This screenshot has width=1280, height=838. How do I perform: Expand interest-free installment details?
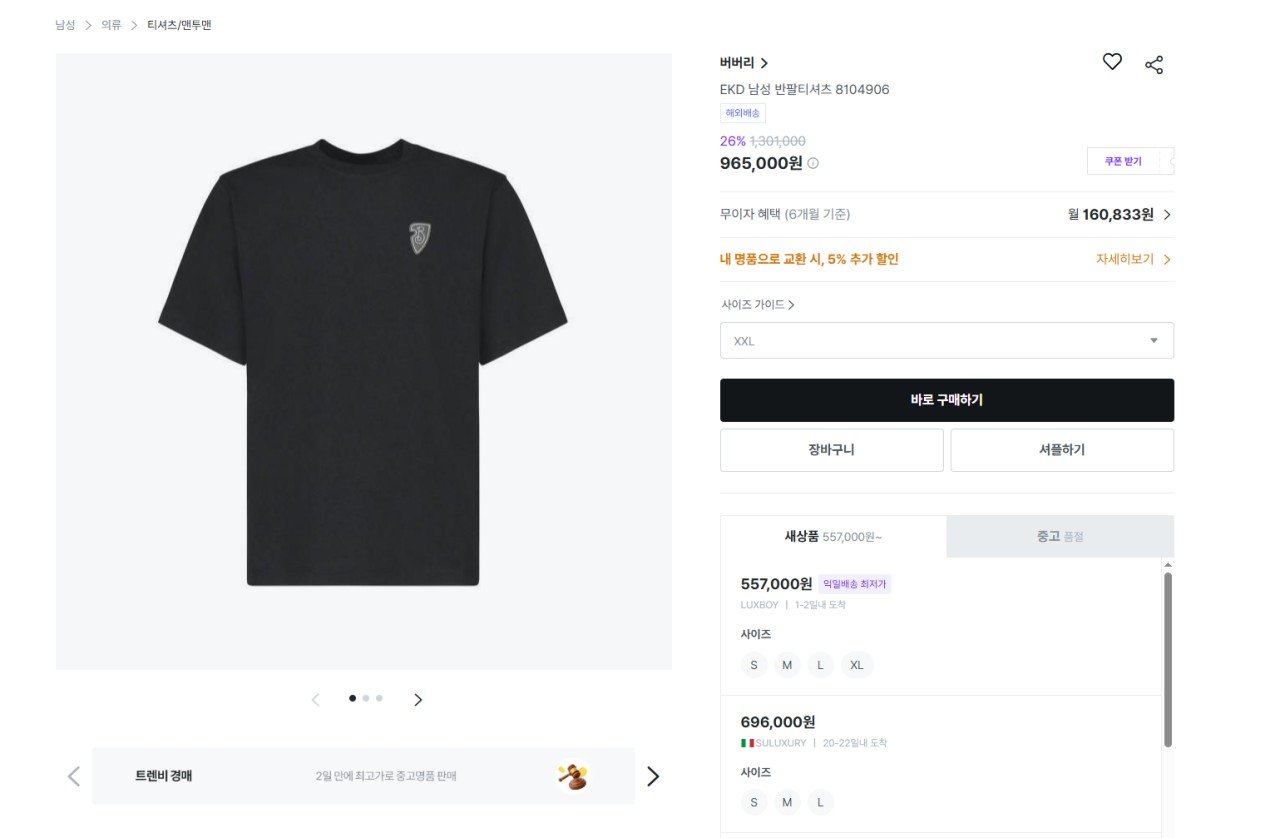coord(1167,215)
